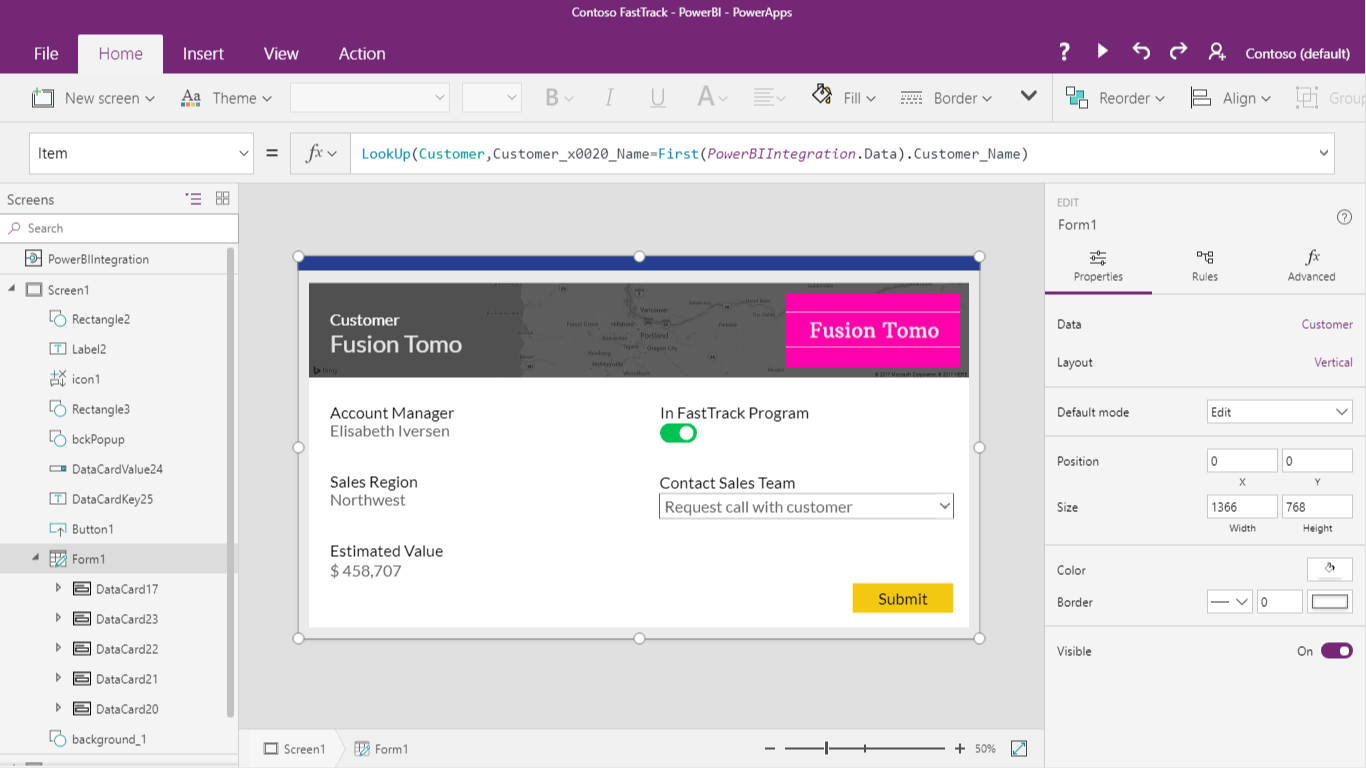The width and height of the screenshot is (1366, 768).
Task: Click the Preview app play icon
Action: point(1102,51)
